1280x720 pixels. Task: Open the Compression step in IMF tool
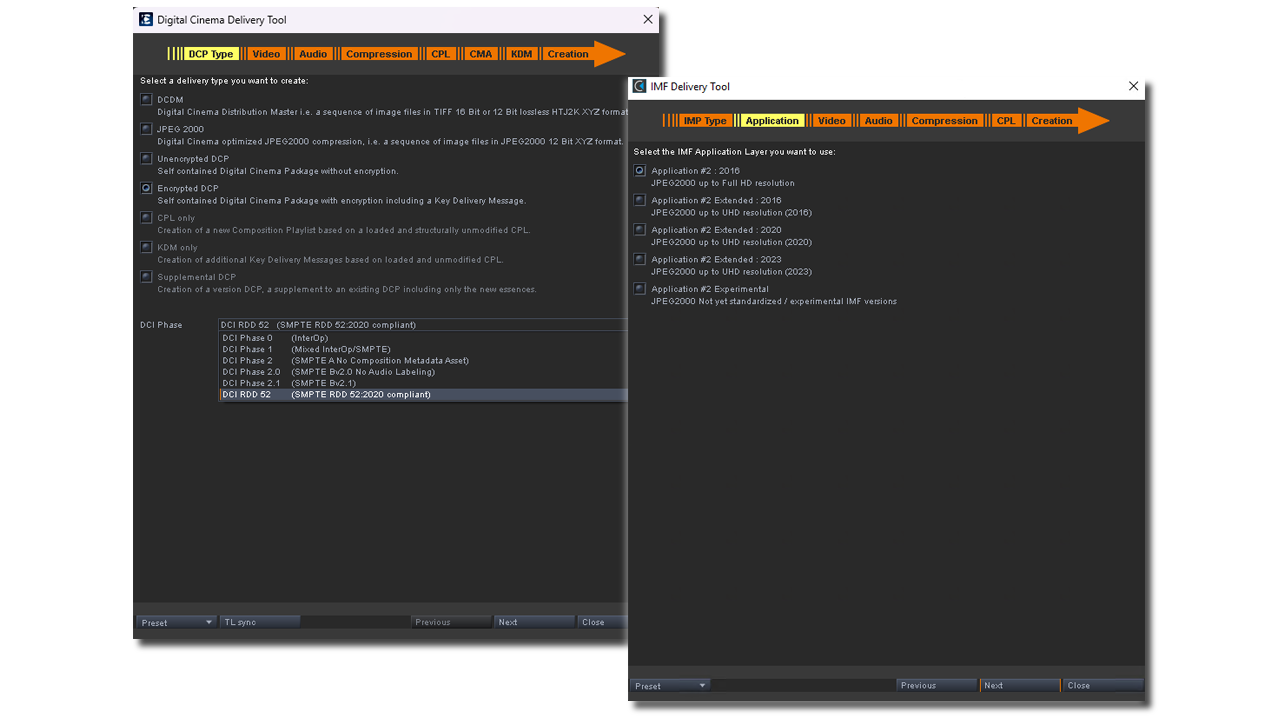point(945,121)
